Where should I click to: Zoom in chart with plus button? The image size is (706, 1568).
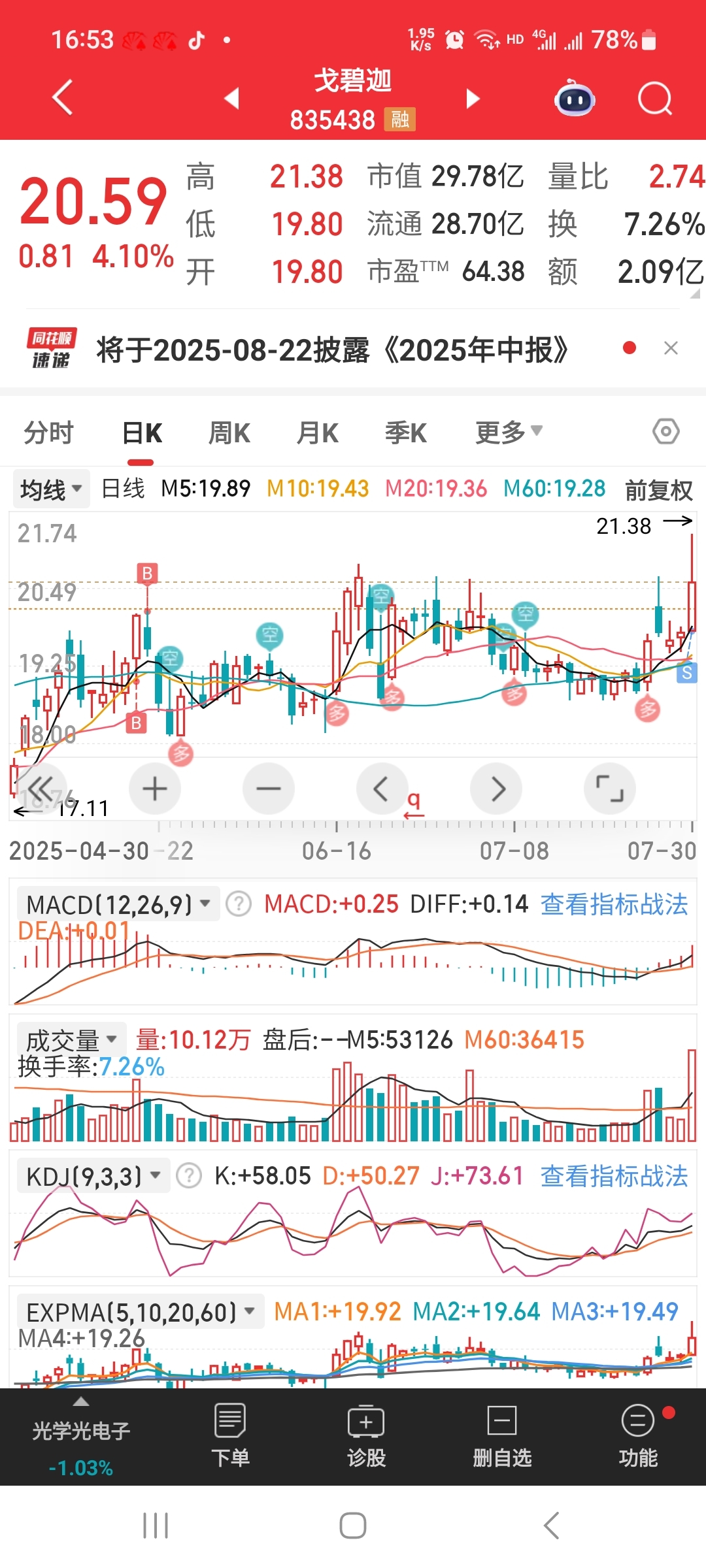(x=155, y=789)
